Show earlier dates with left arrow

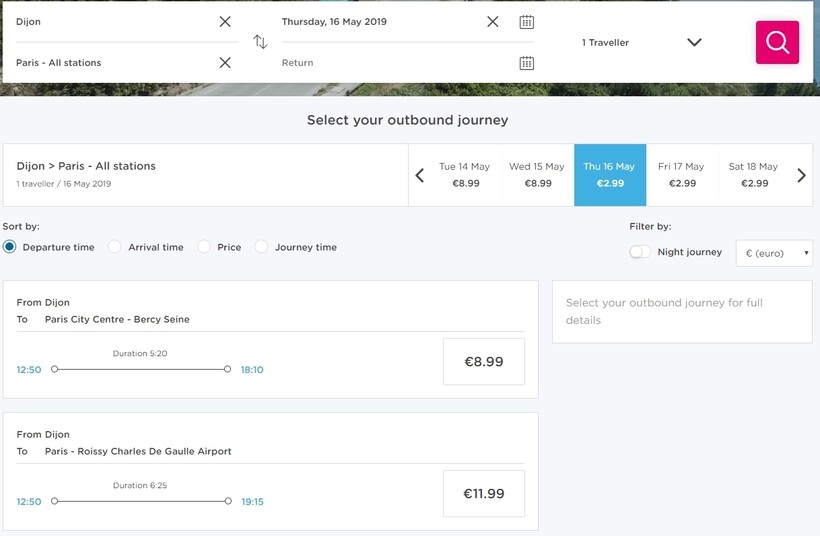point(420,176)
